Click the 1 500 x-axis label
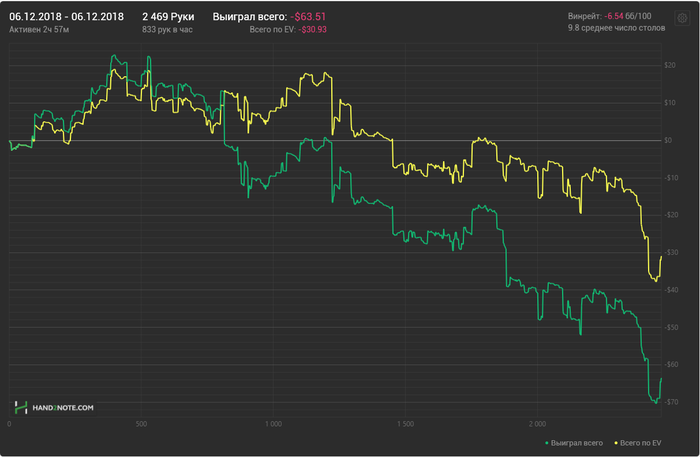 pyautogui.click(x=405, y=424)
